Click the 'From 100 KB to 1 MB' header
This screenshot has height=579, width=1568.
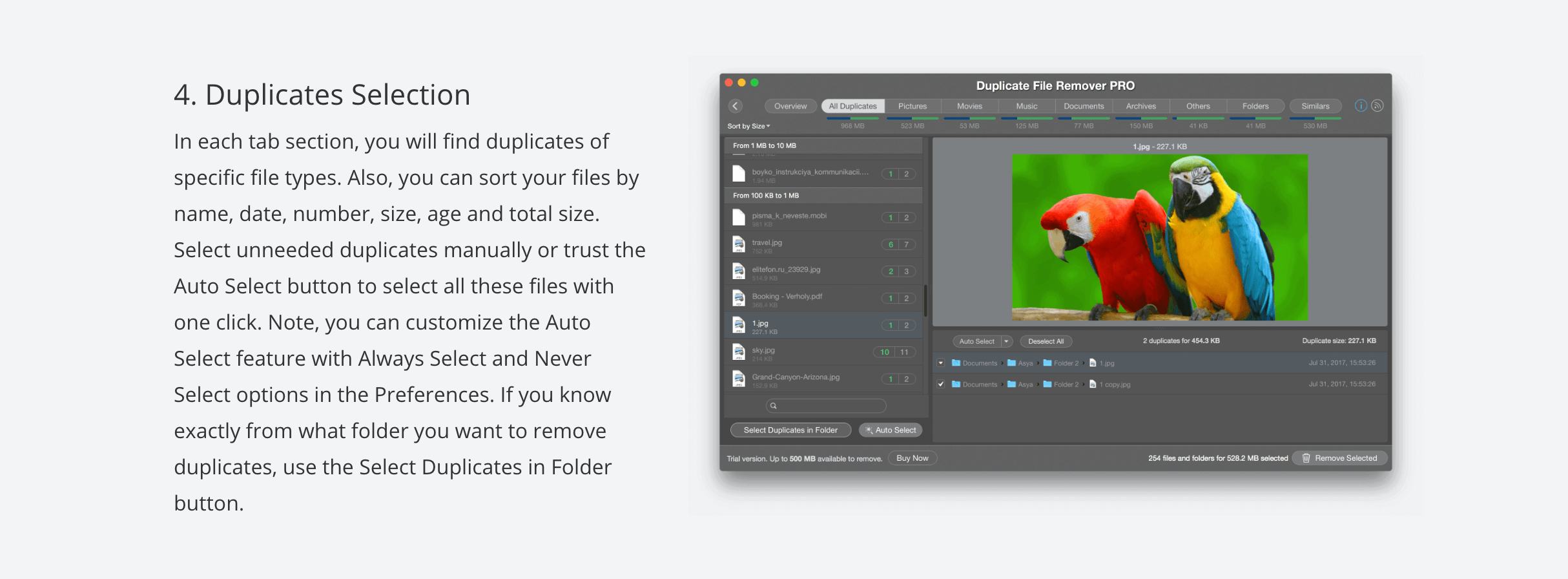[823, 195]
